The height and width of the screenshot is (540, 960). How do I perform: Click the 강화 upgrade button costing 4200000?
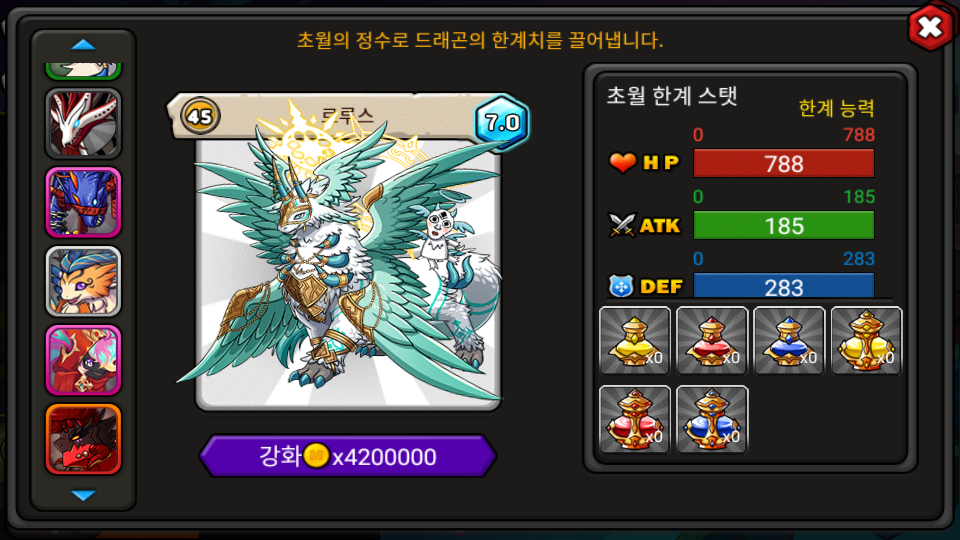point(348,456)
